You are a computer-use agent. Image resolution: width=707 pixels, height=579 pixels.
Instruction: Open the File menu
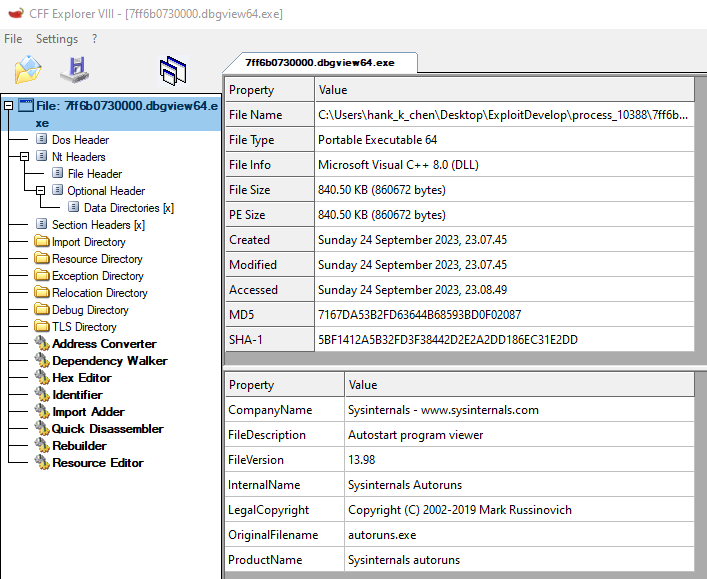click(13, 39)
